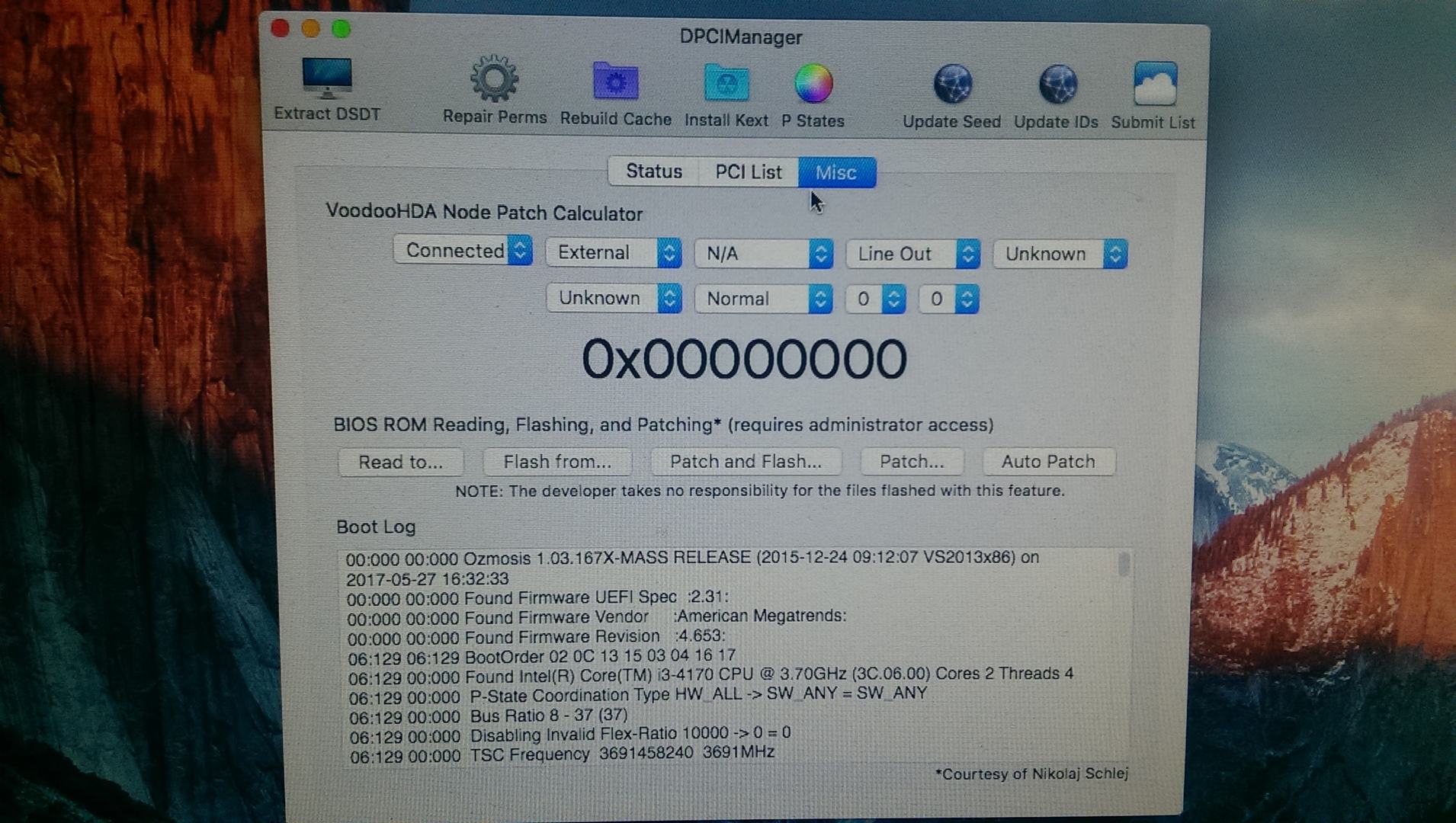Image resolution: width=1456 pixels, height=823 pixels.
Task: Open Rebuild Cache folder icon
Action: 615,81
